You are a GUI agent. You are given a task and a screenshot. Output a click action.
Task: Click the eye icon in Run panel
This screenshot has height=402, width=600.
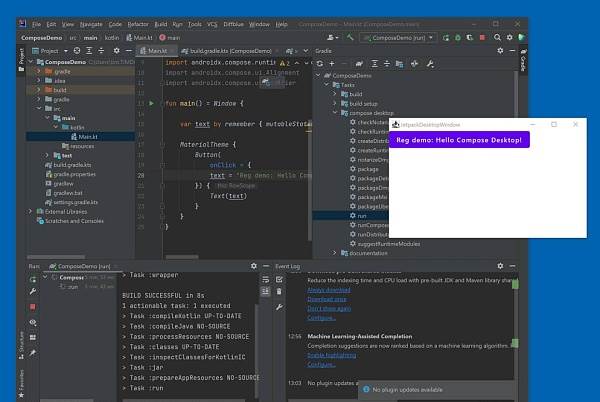click(x=33, y=322)
